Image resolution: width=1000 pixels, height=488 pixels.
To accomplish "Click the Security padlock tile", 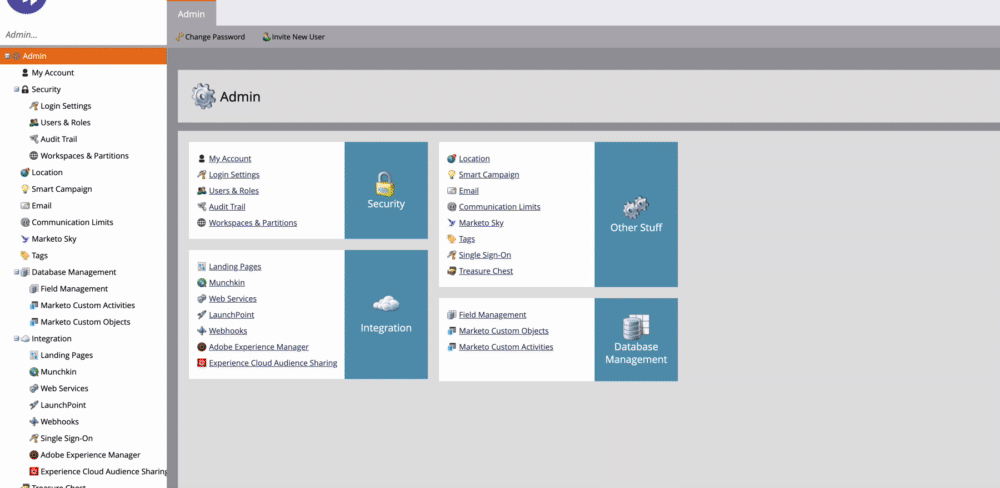I will click(x=386, y=190).
